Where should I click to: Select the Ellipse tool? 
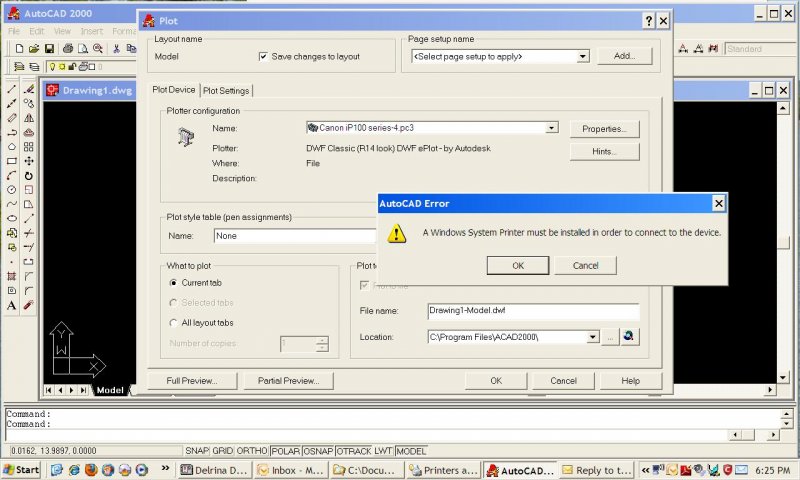point(12,218)
